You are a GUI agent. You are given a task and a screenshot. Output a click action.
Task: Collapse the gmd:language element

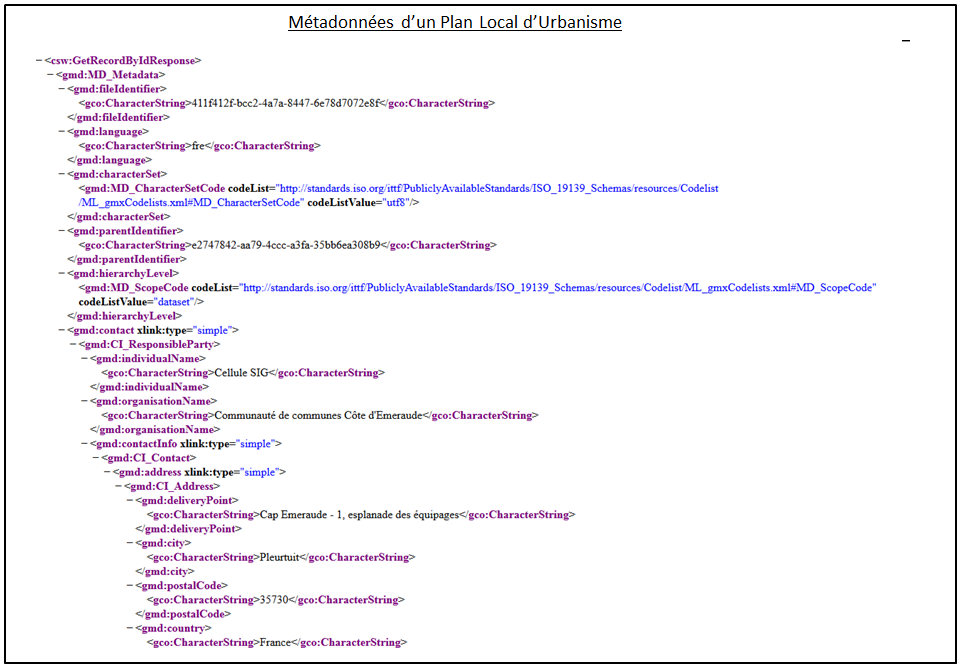[61, 132]
